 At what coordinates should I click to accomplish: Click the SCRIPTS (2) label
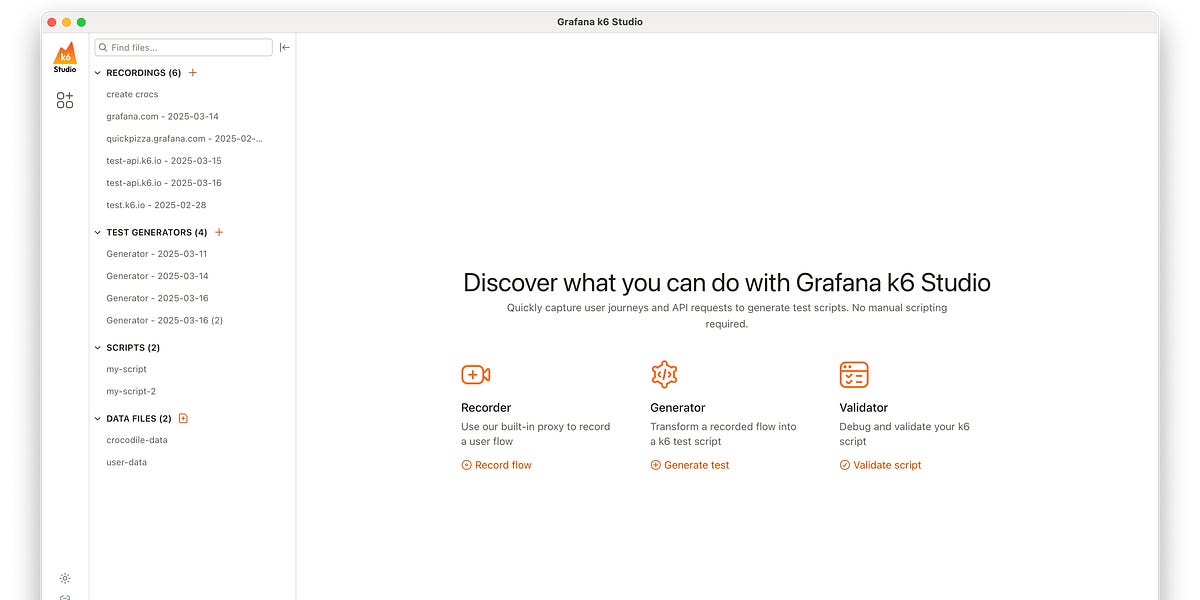[x=133, y=348]
